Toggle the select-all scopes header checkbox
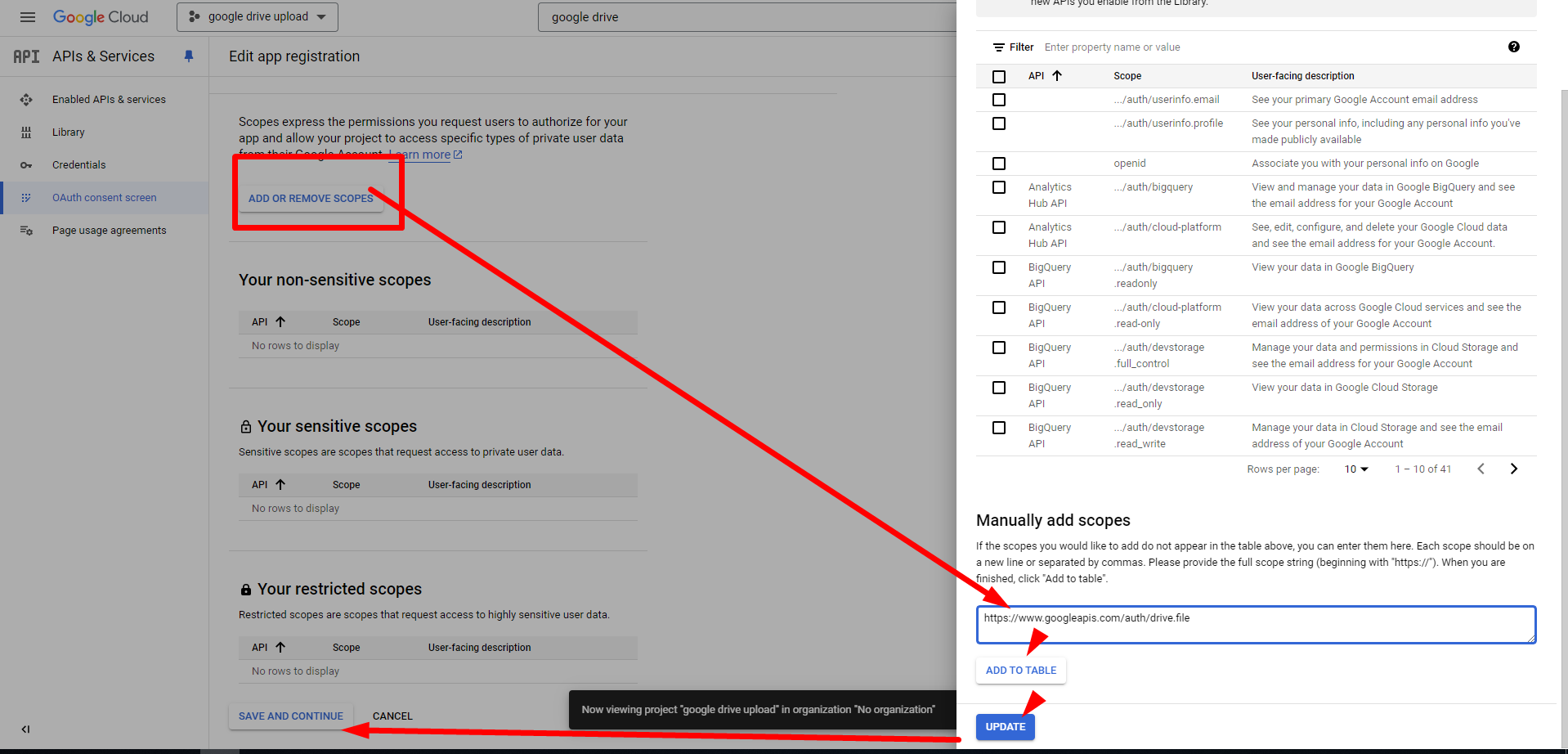Image resolution: width=1568 pixels, height=754 pixels. click(x=999, y=76)
